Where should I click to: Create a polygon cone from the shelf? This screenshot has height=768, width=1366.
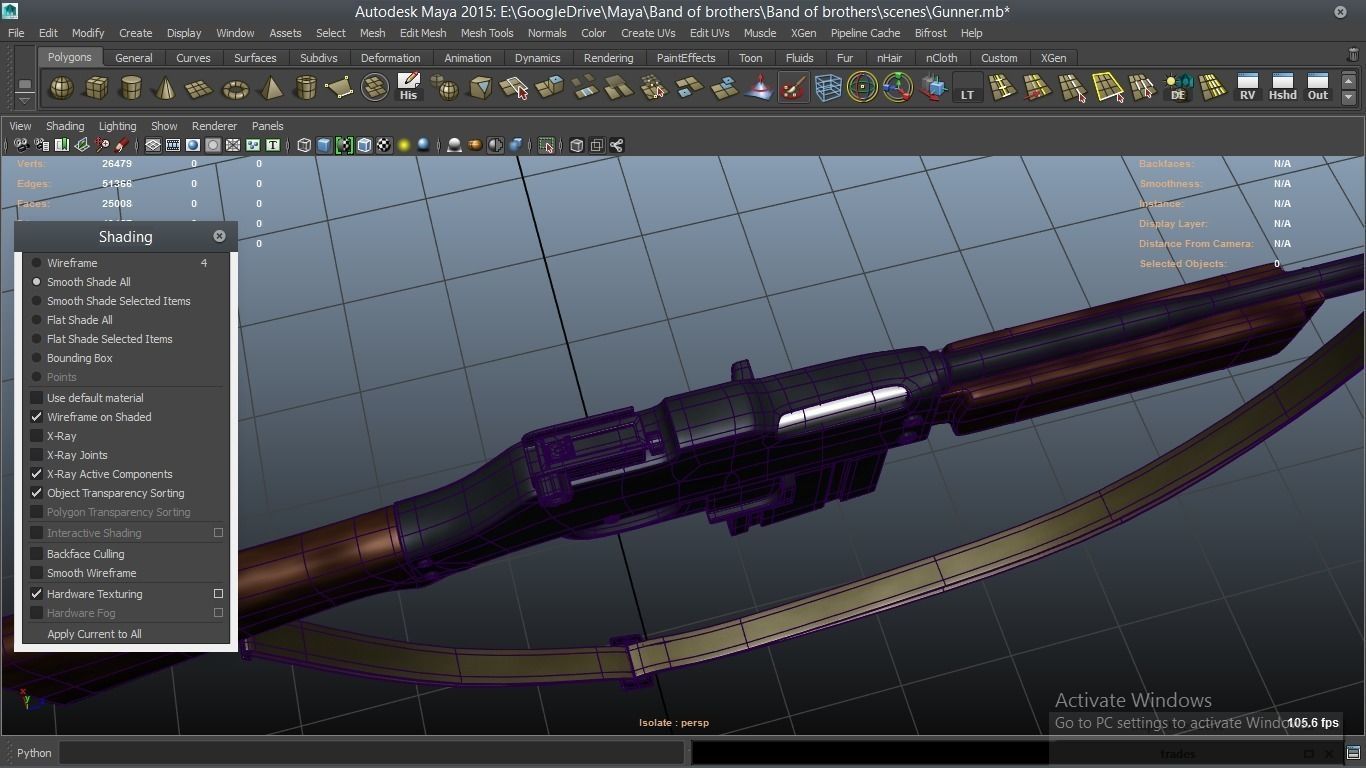[x=165, y=88]
